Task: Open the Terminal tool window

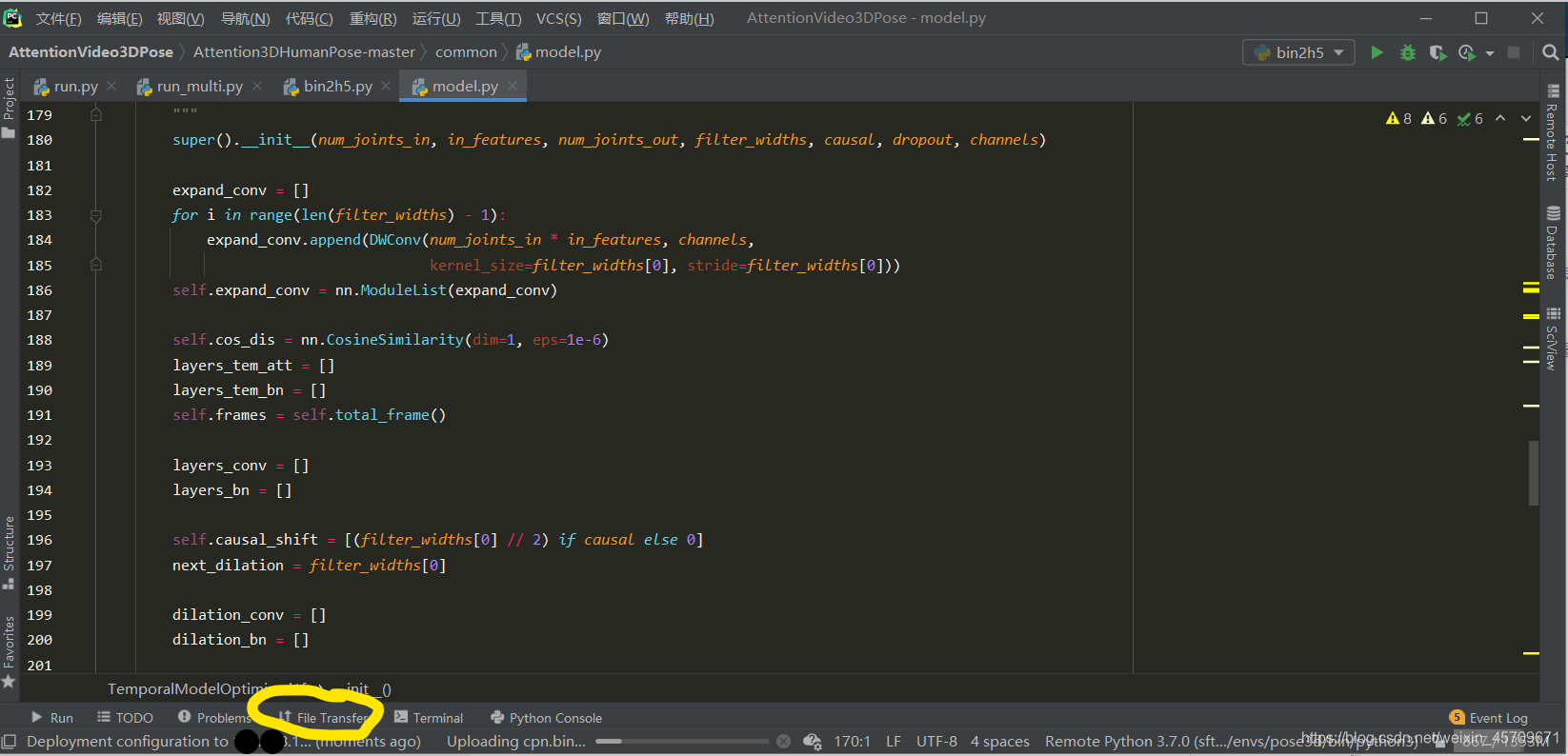Action: (x=429, y=718)
